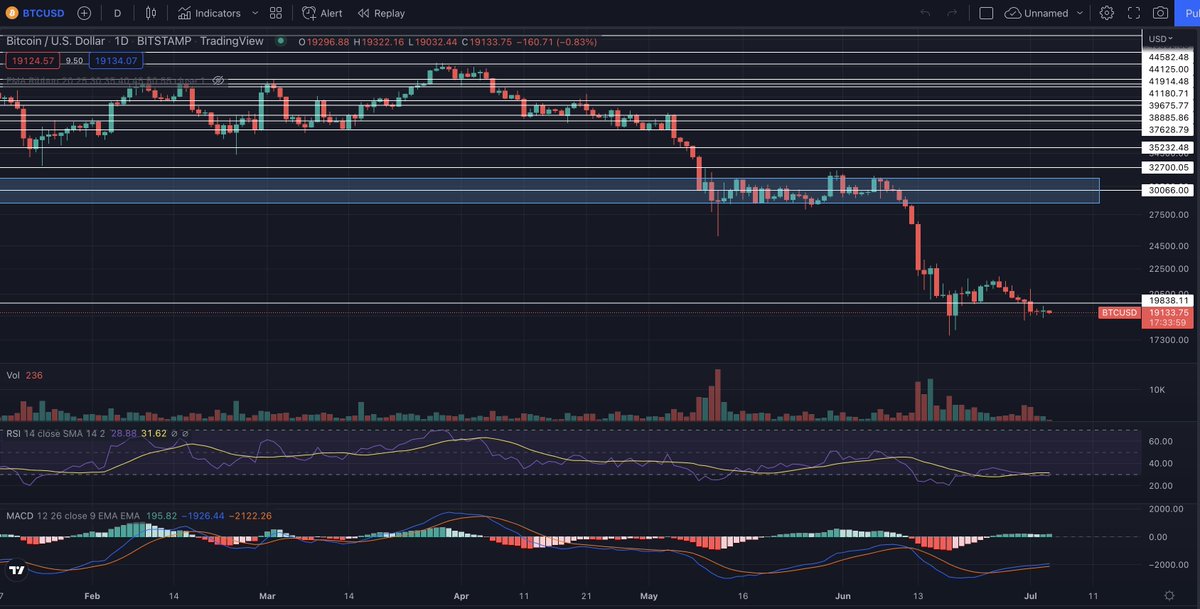
Task: Click the TradingView logo in chart corner
Action: tap(15, 570)
